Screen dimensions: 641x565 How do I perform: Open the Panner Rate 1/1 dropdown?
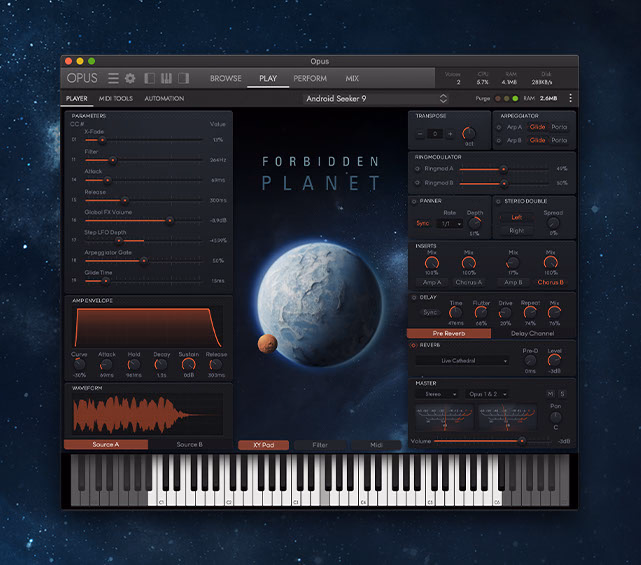[x=450, y=224]
